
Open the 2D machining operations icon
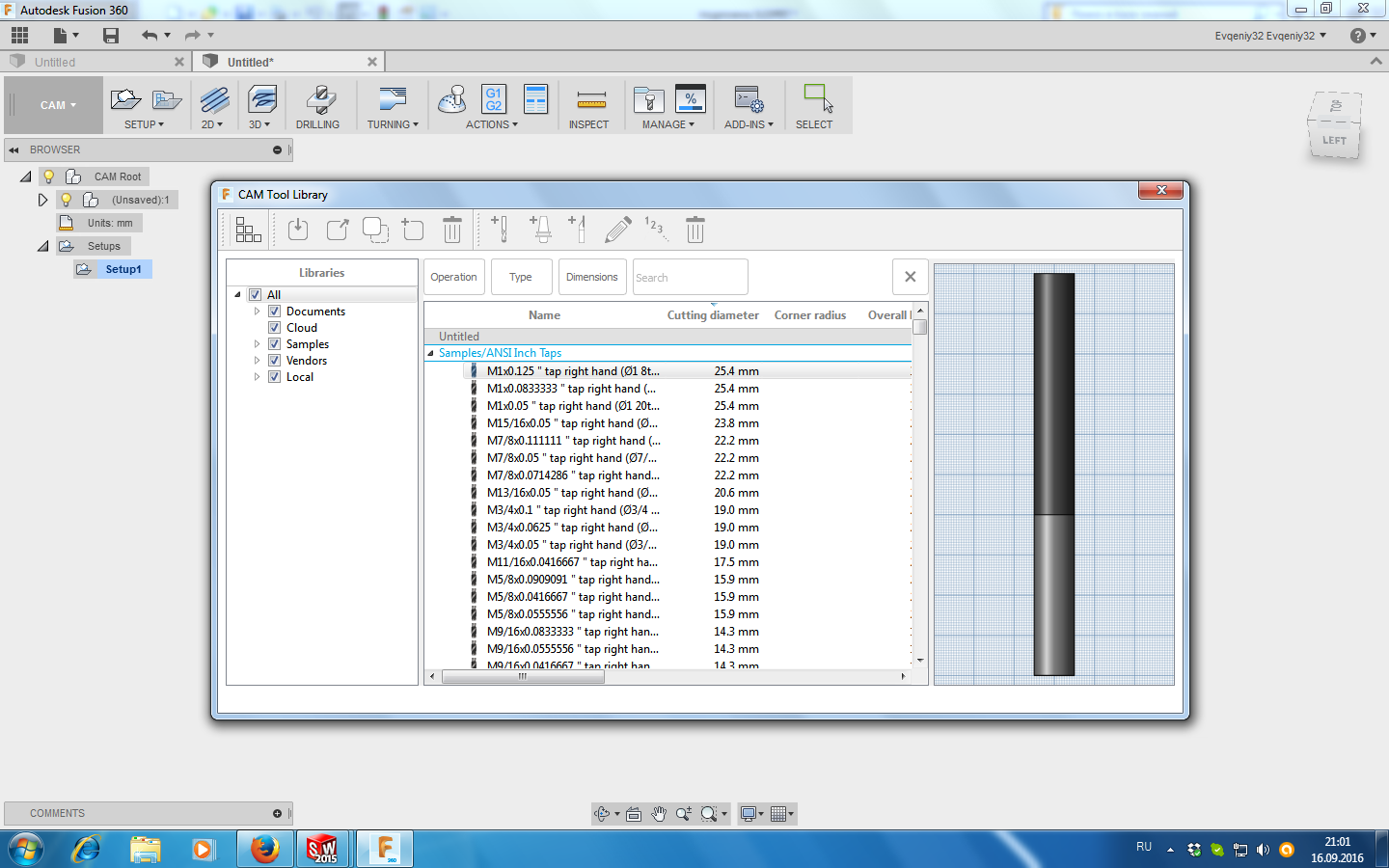pos(214,99)
